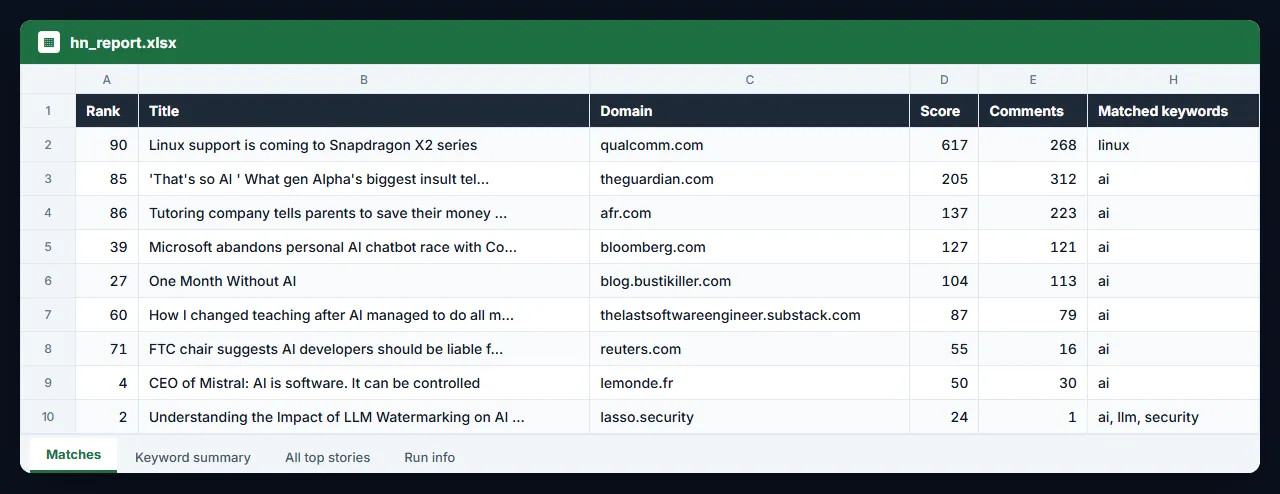Select the Run info tab
1280x494 pixels.
[429, 457]
